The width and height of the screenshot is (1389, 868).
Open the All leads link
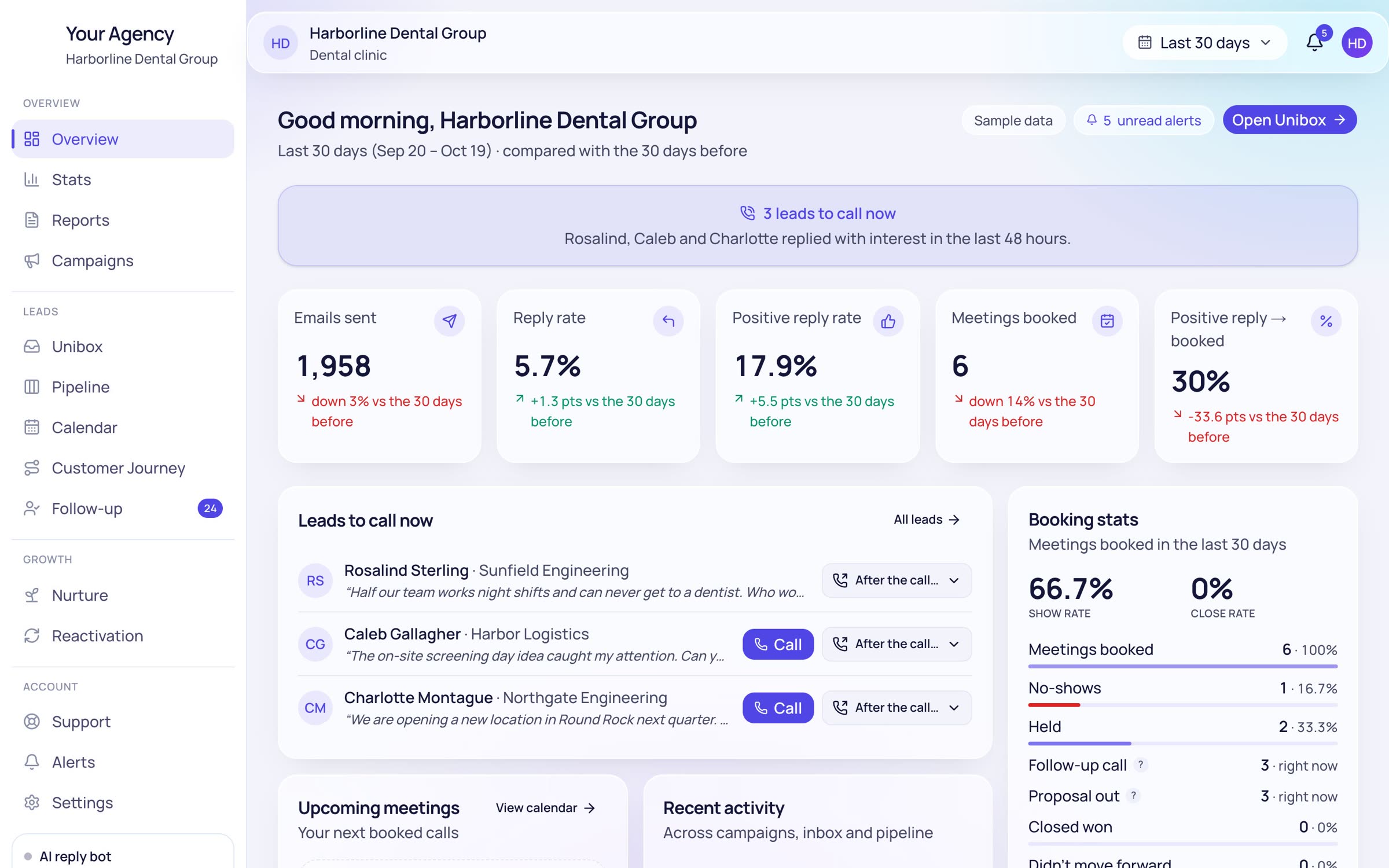[927, 520]
